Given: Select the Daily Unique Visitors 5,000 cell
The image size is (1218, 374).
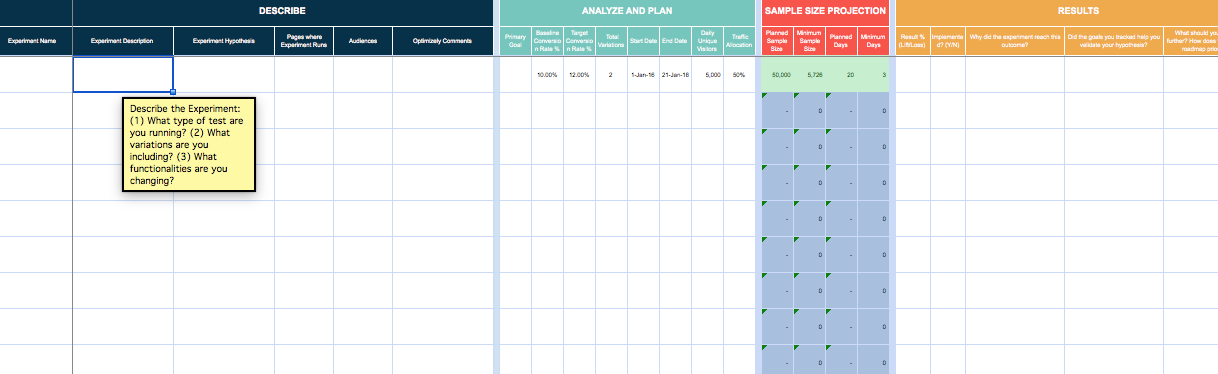Looking at the screenshot, I should click(x=707, y=75).
